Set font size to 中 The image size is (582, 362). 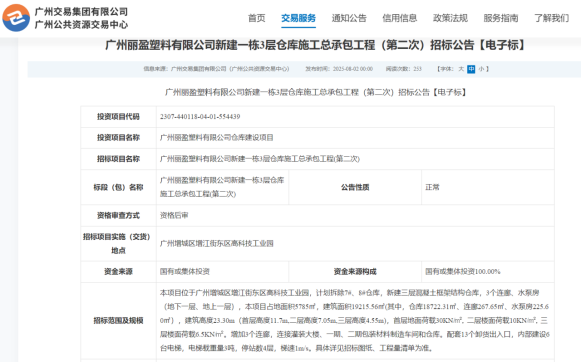pyautogui.click(x=471, y=69)
